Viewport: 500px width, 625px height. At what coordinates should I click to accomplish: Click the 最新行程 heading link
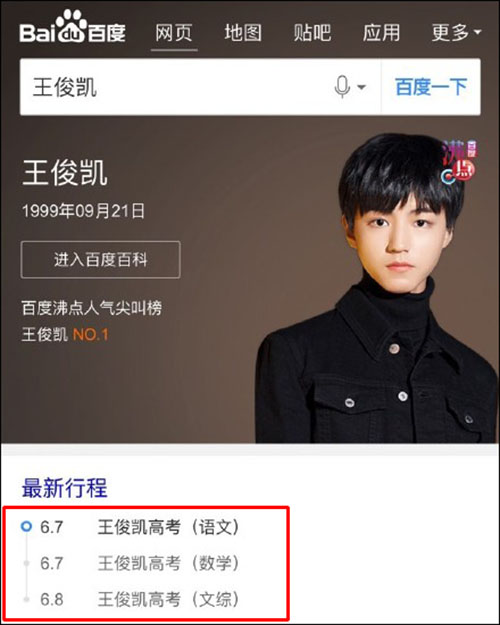(x=65, y=488)
